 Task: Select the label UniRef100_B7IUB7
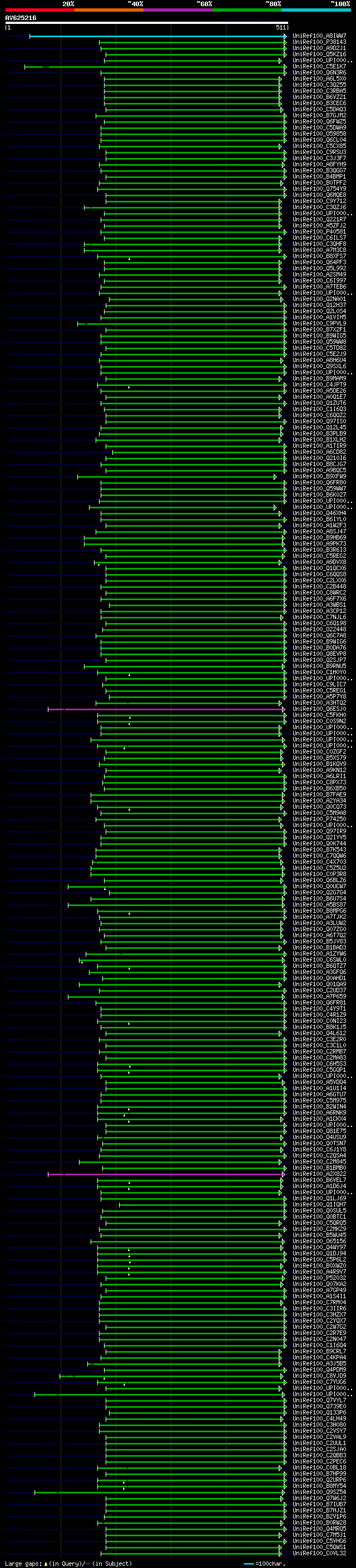319,1505
